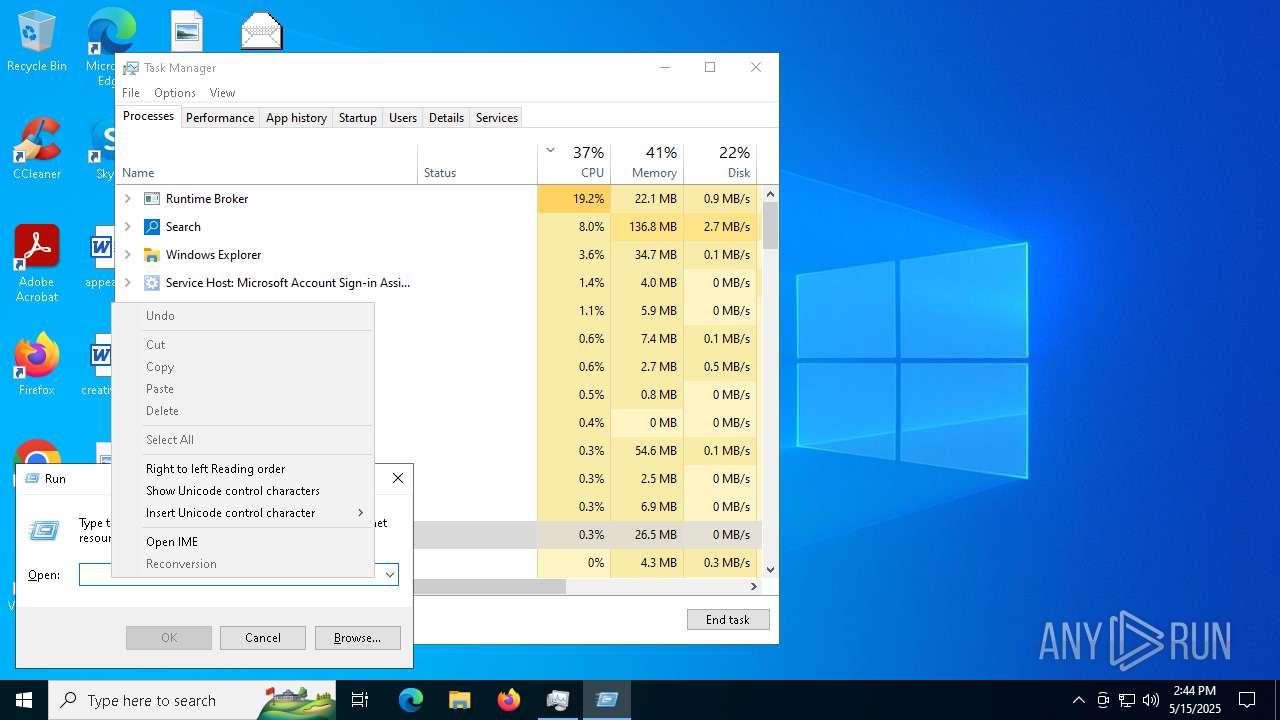
Task: Switch to the Services tab
Action: (497, 118)
